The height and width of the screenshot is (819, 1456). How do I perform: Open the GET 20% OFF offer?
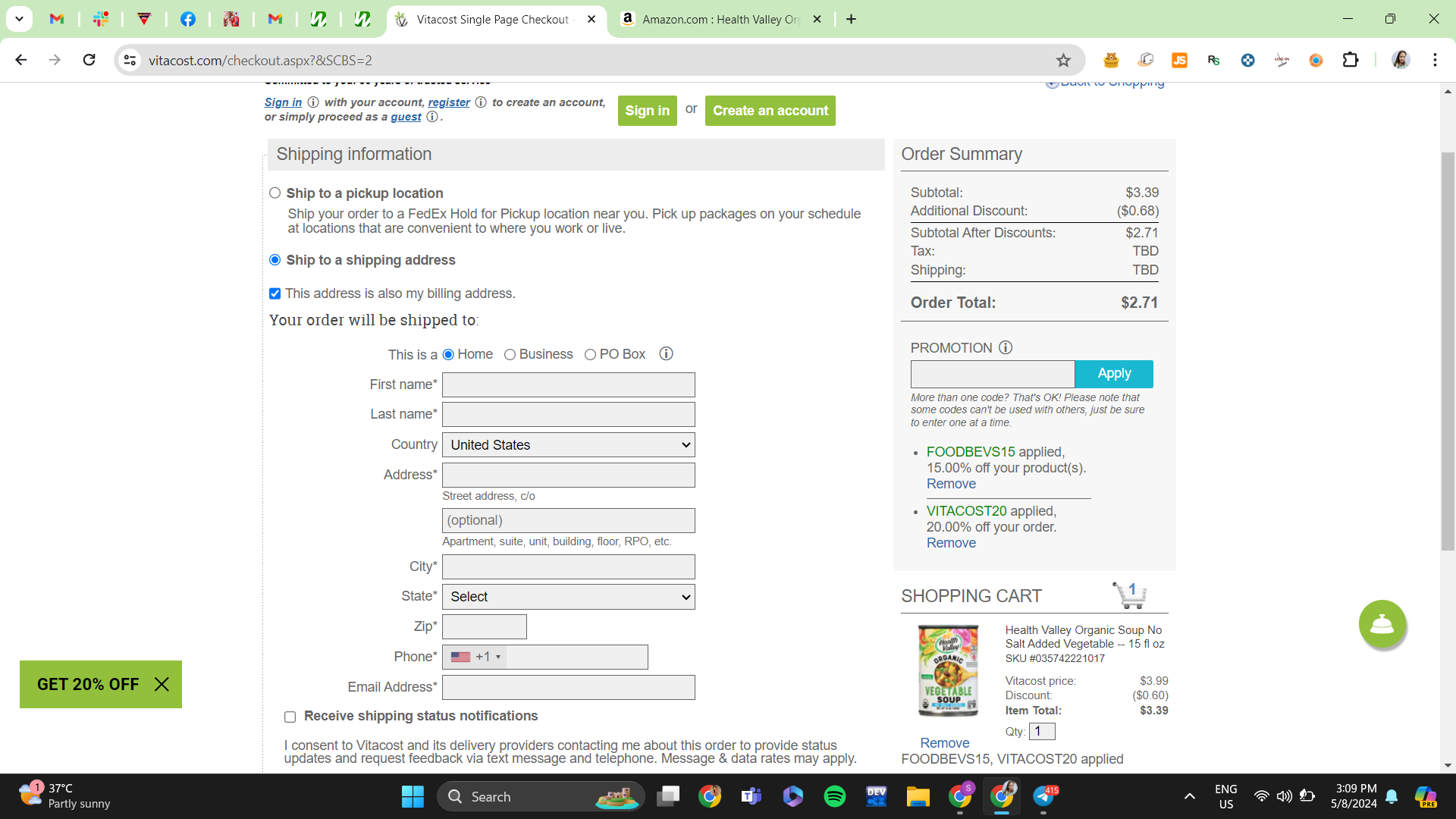pos(88,684)
